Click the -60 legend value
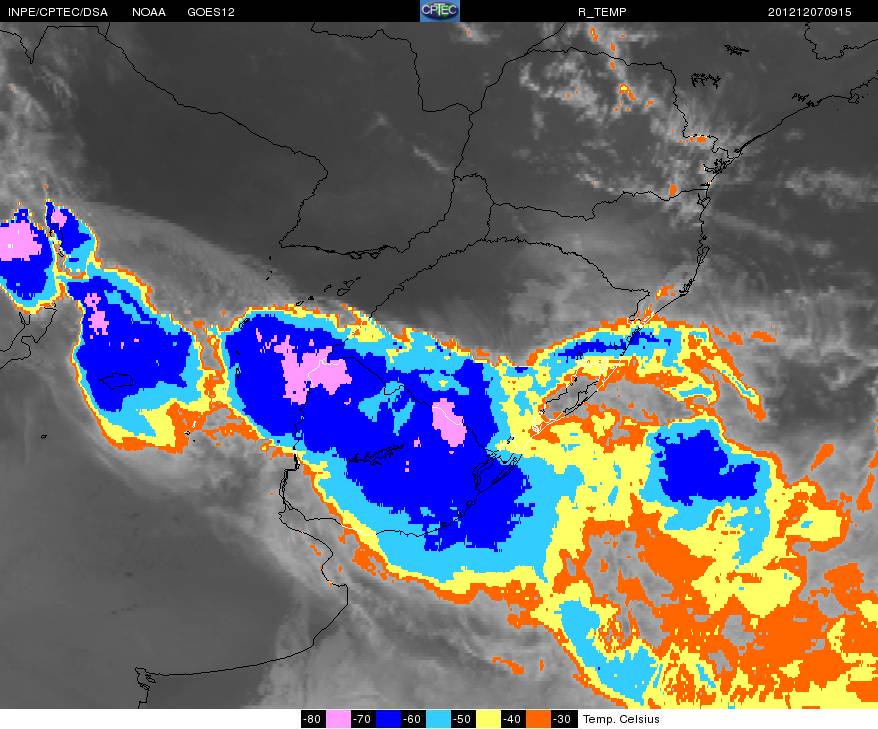The image size is (878, 729). pyautogui.click(x=413, y=719)
